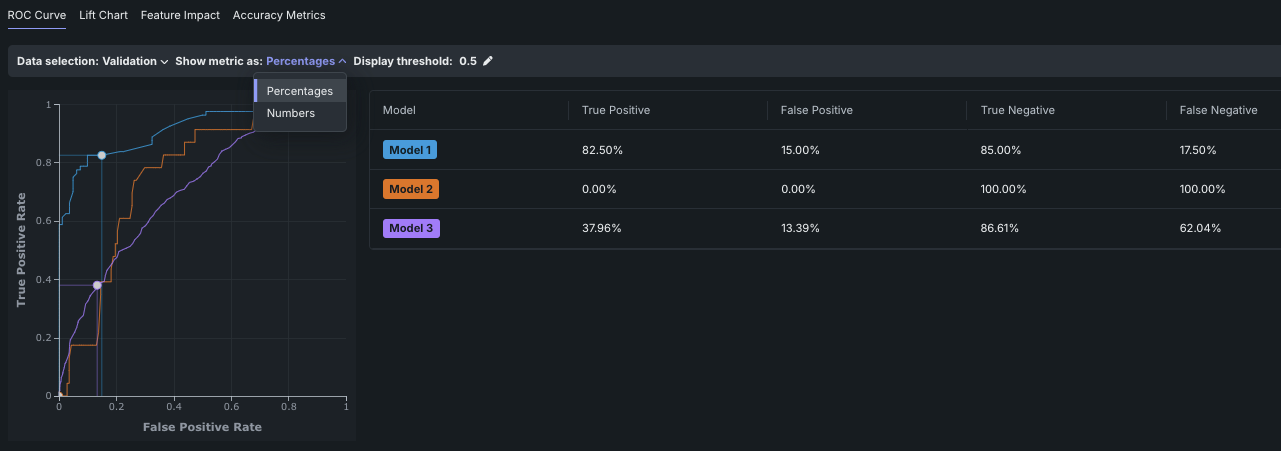
Task: Select the orange Model 2 badge
Action: click(x=410, y=189)
